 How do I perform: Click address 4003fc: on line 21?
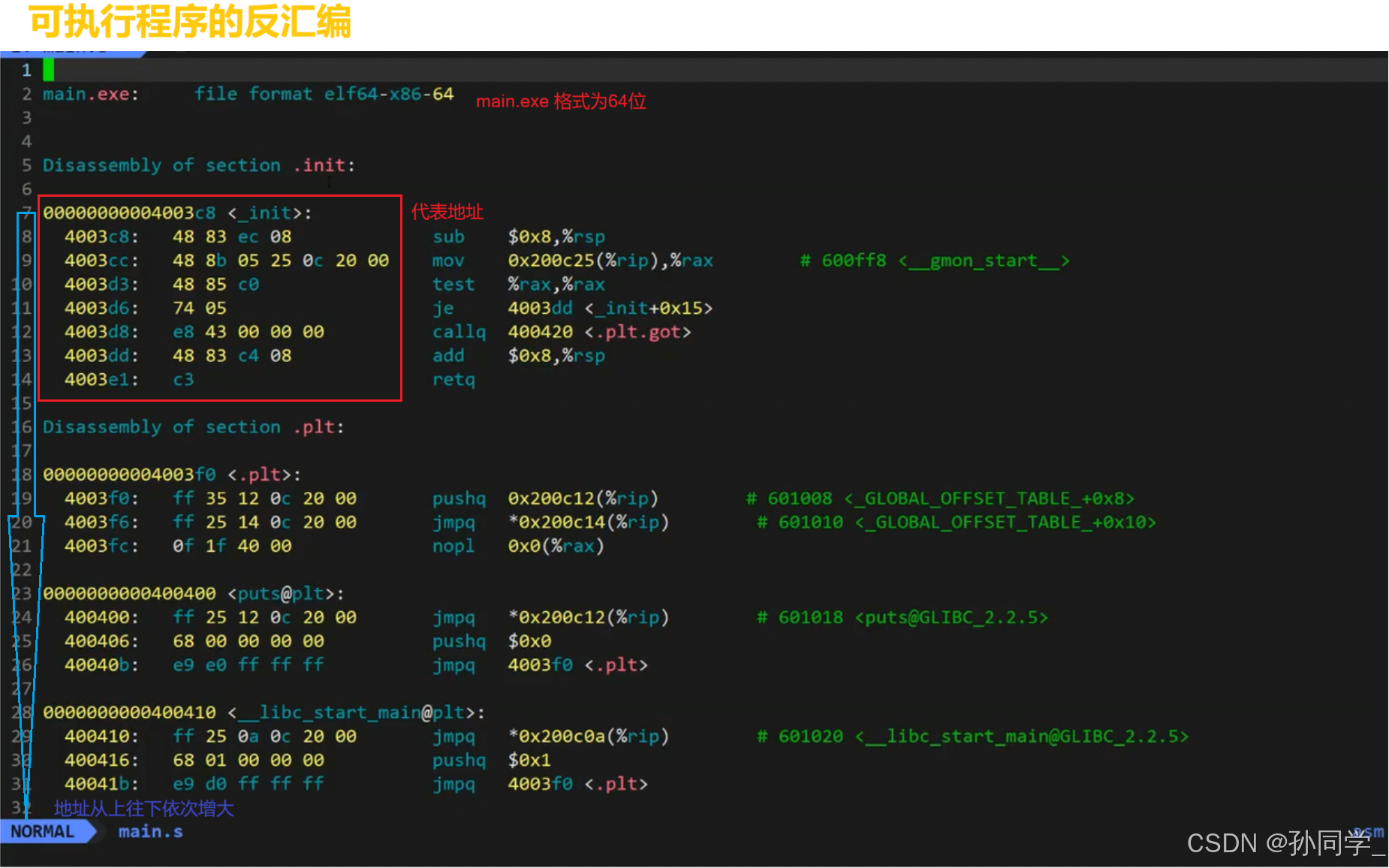click(101, 546)
